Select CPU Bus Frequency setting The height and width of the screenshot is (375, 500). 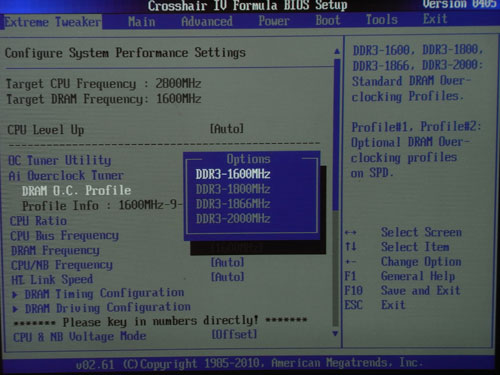click(64, 236)
